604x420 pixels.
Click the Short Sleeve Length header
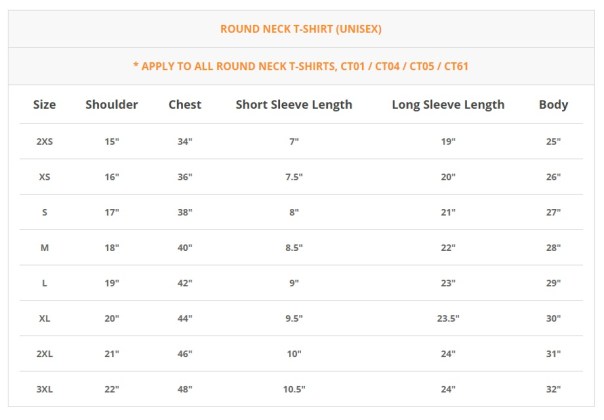pyautogui.click(x=294, y=104)
